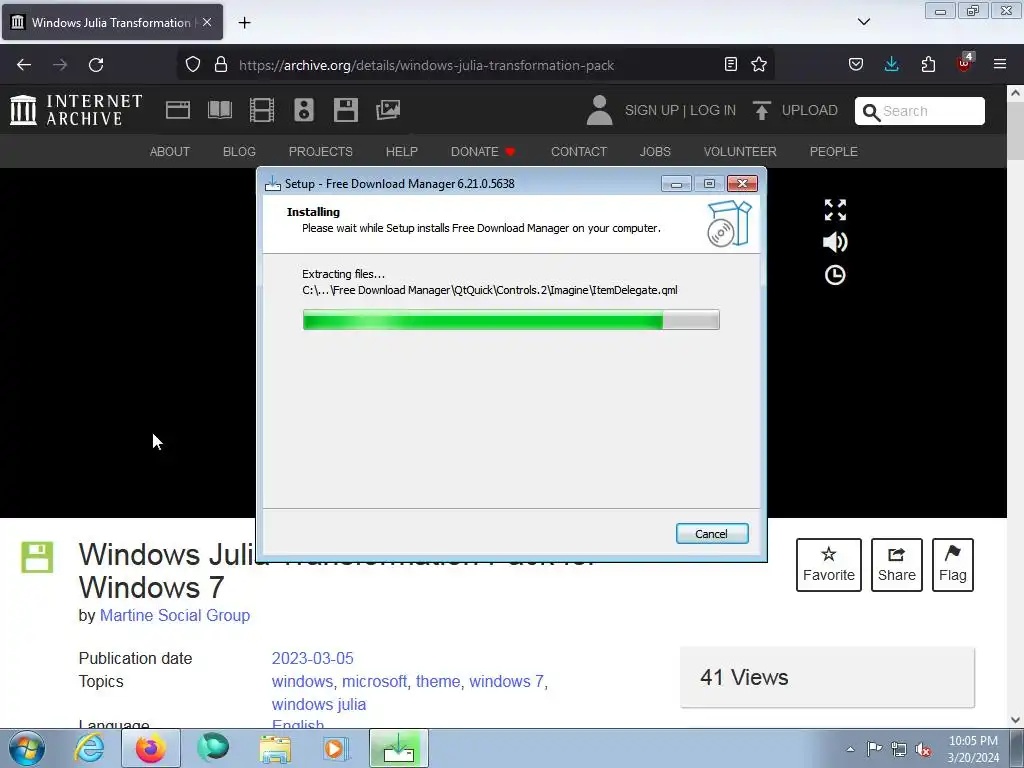Bookmark this page with star icon

tap(759, 64)
